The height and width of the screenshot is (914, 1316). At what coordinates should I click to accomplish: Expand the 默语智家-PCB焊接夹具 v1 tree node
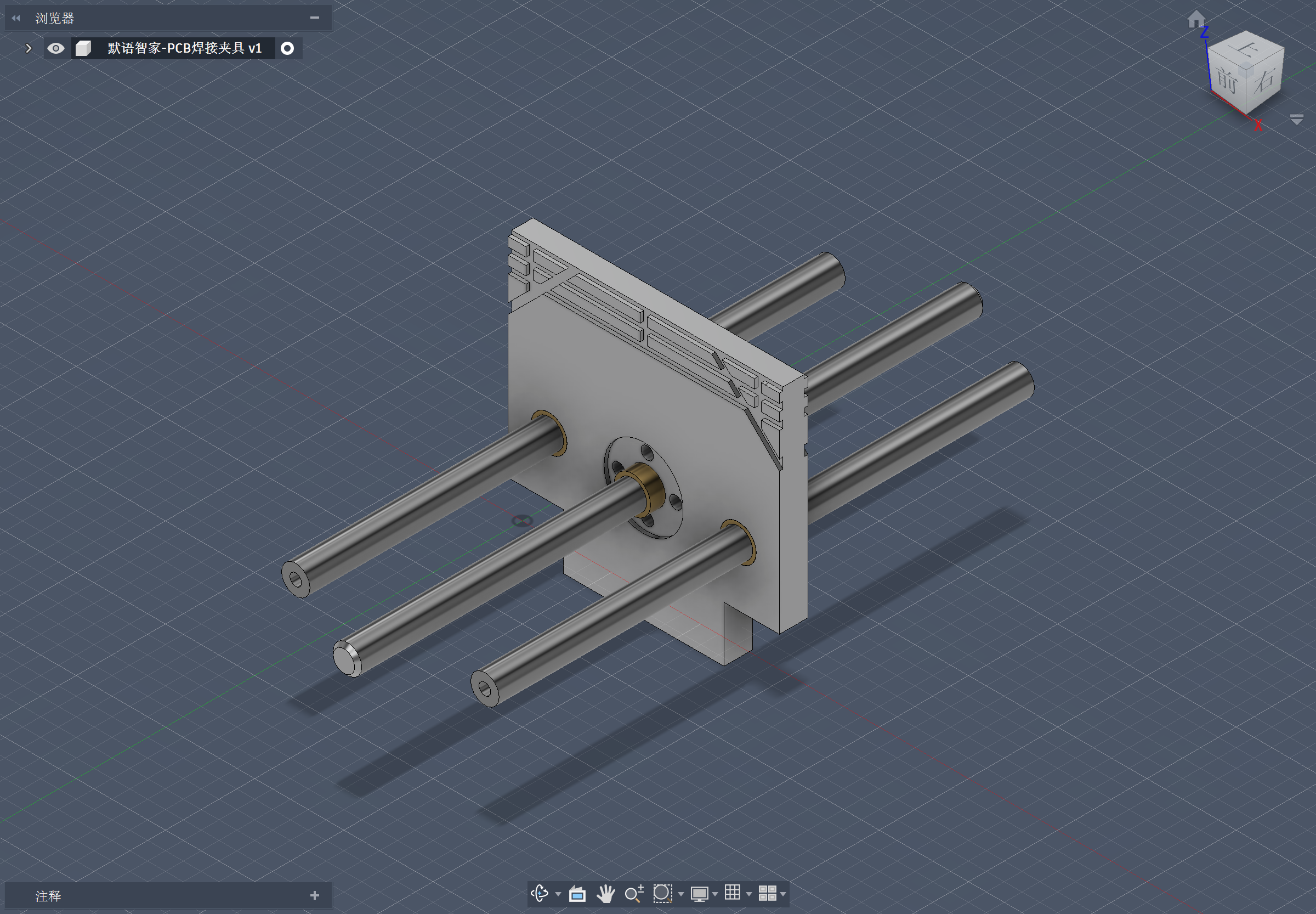(29, 48)
